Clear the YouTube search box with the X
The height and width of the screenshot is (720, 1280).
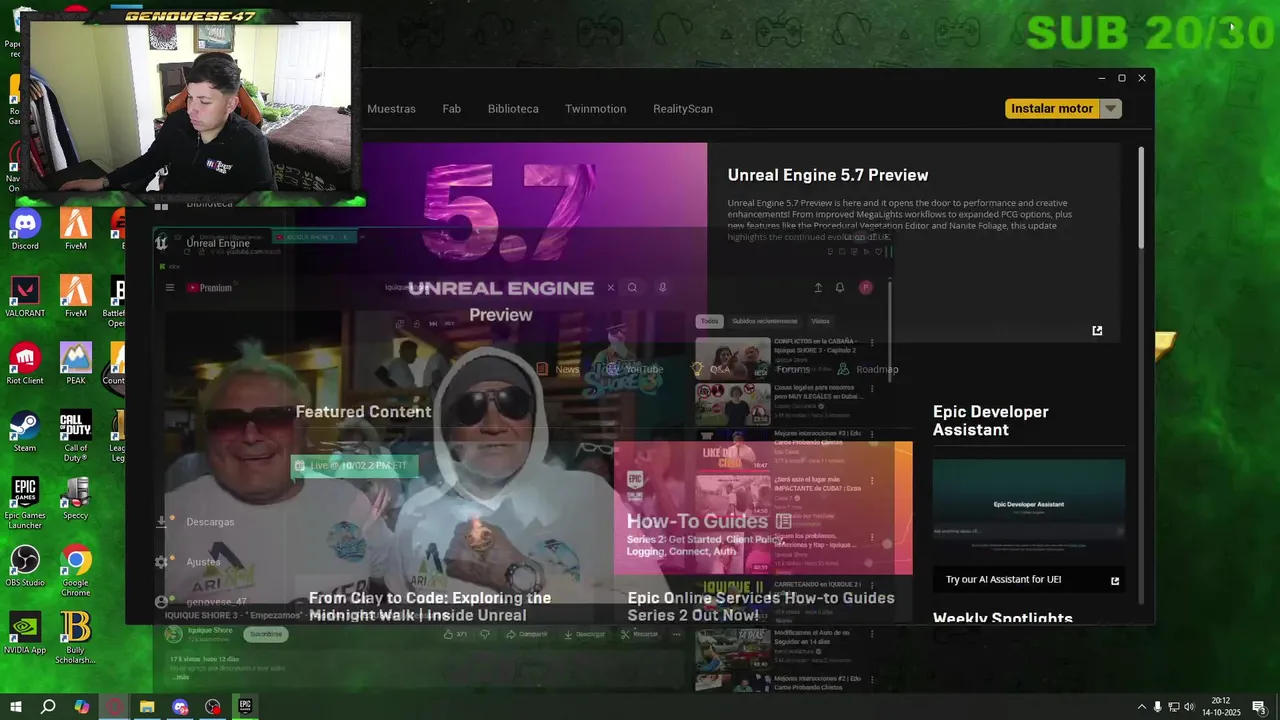(611, 288)
